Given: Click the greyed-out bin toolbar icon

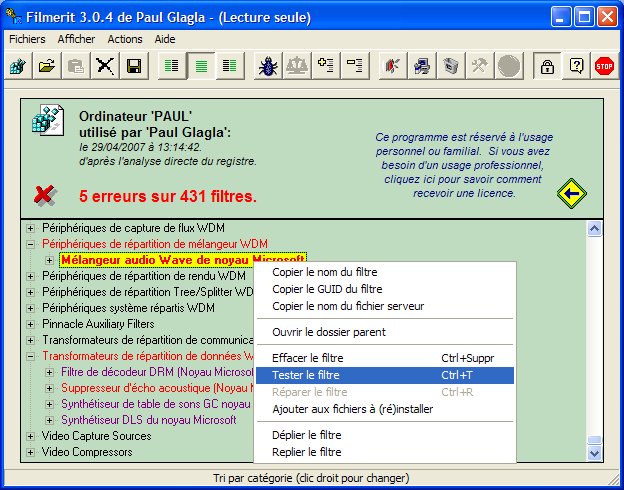Looking at the screenshot, I should 450,66.
